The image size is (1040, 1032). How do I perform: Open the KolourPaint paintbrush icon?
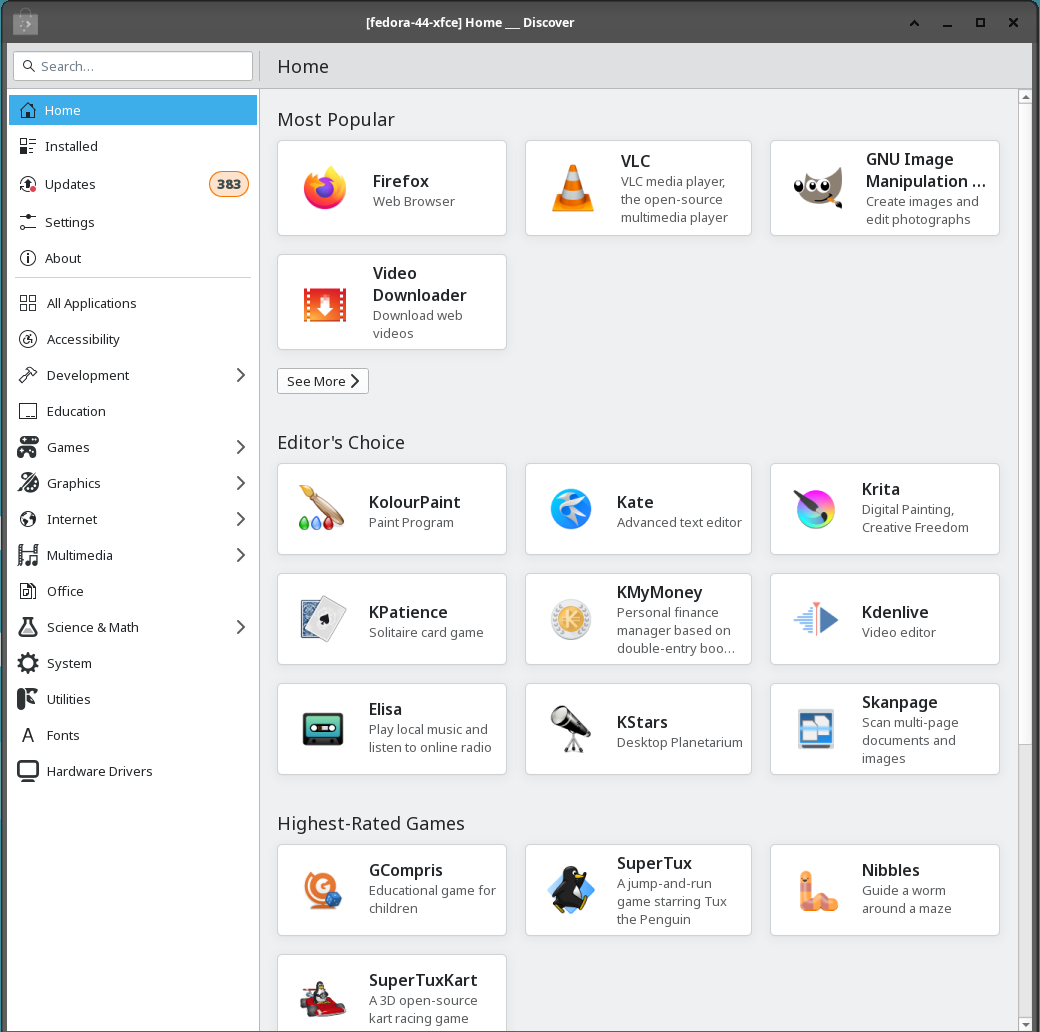321,508
